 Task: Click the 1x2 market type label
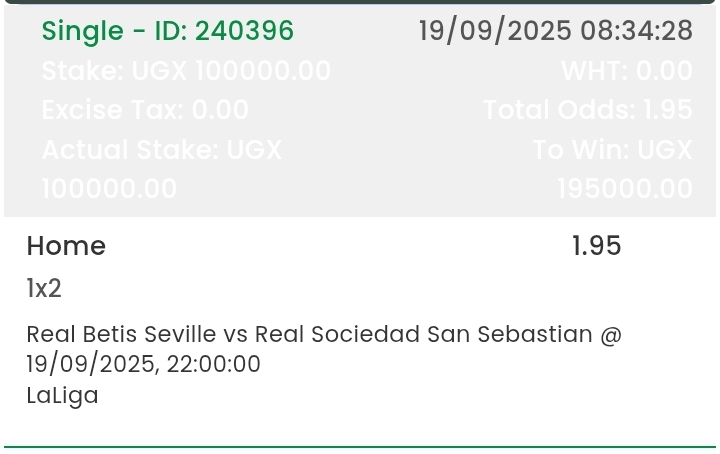point(44,288)
